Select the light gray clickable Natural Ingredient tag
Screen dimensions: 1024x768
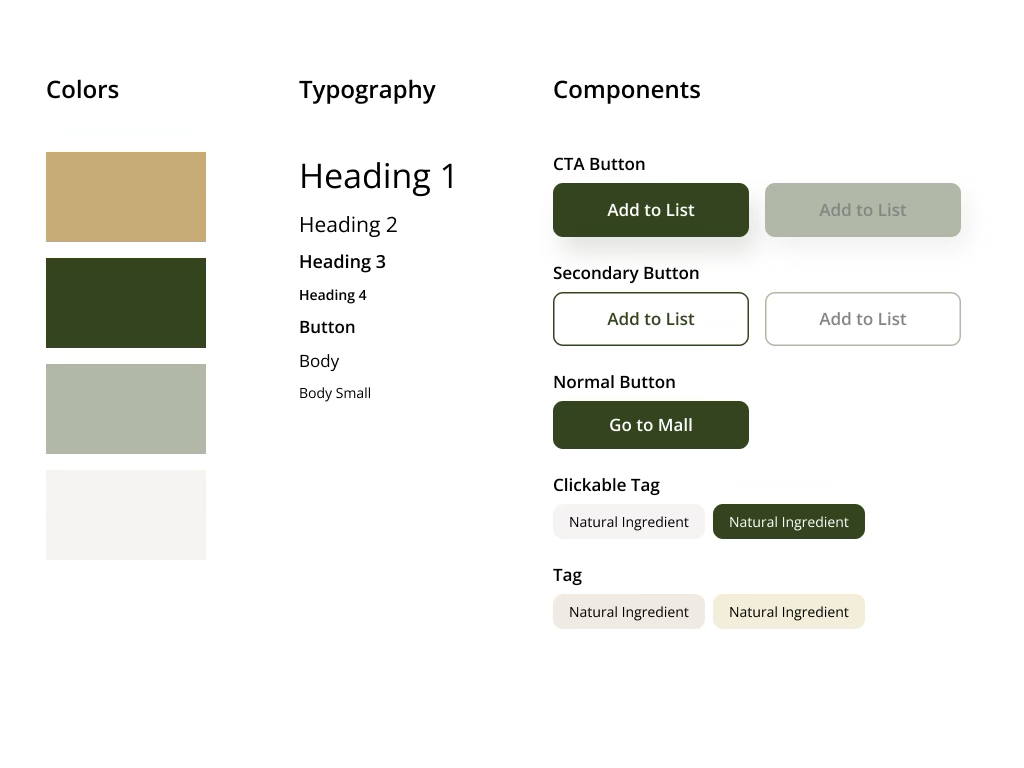click(x=628, y=522)
